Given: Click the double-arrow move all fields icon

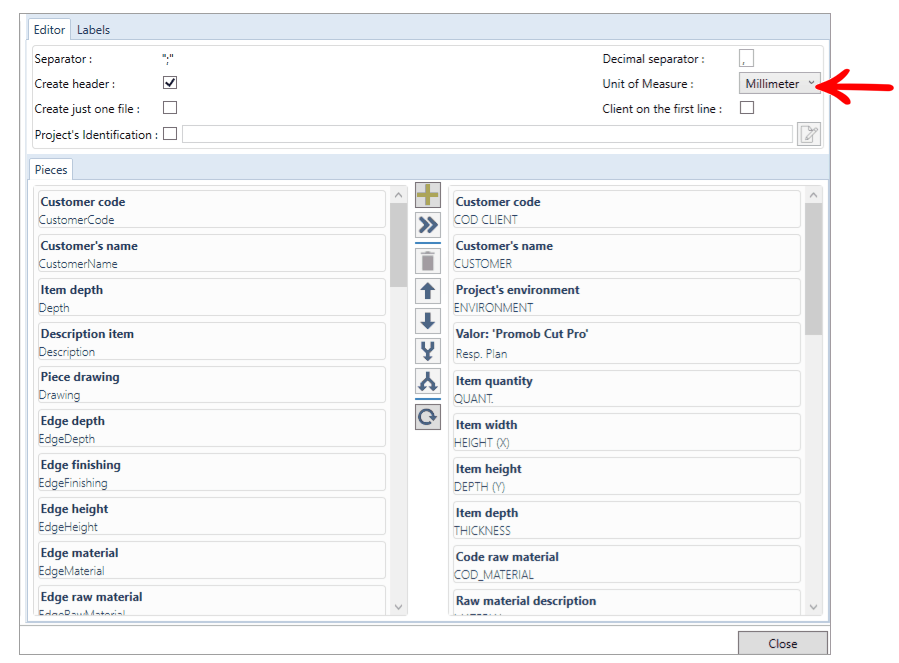Looking at the screenshot, I should click(x=428, y=225).
